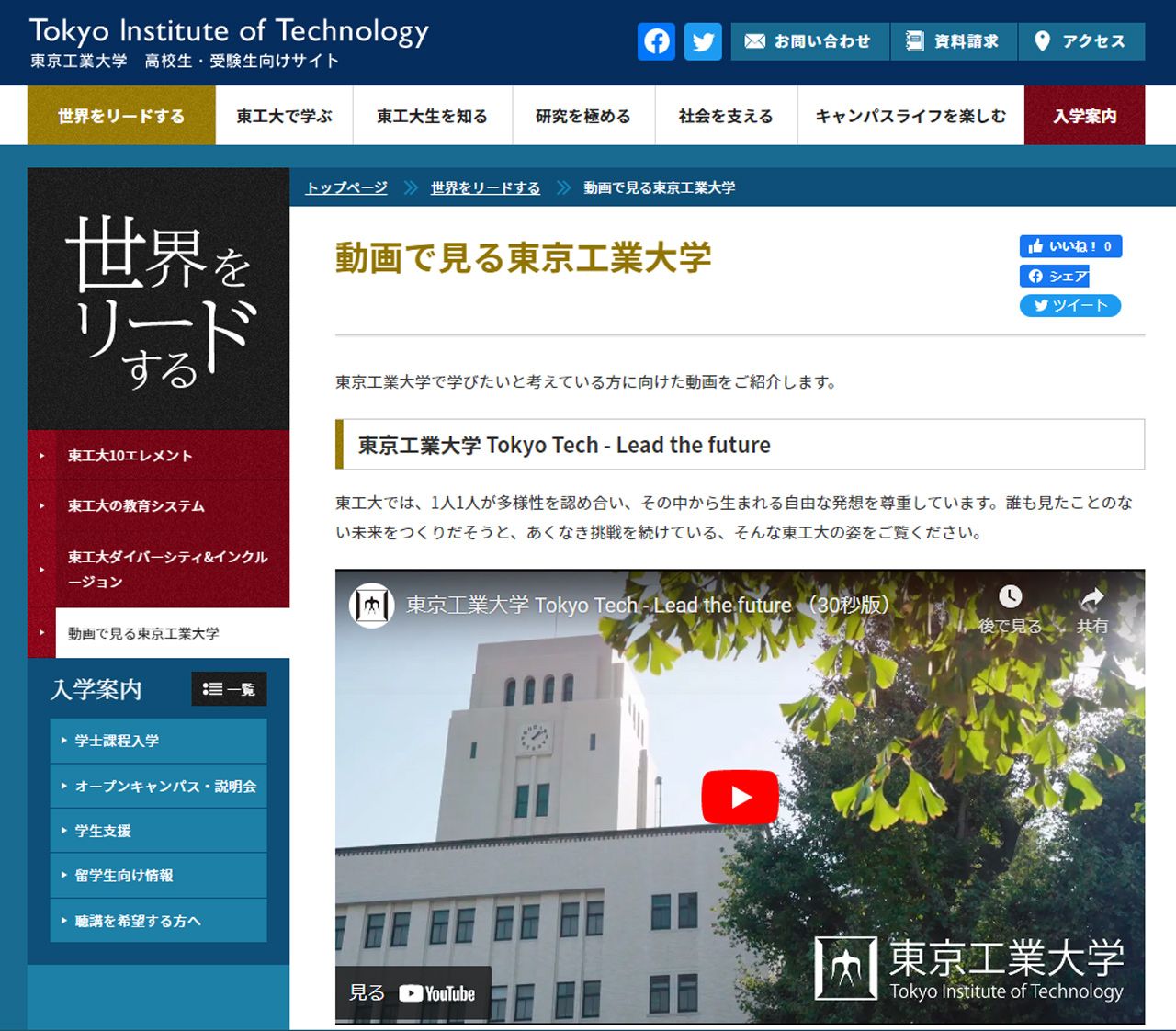Expand 東工大10エレメント in sidebar
The width and height of the screenshot is (1176, 1031).
(x=130, y=456)
